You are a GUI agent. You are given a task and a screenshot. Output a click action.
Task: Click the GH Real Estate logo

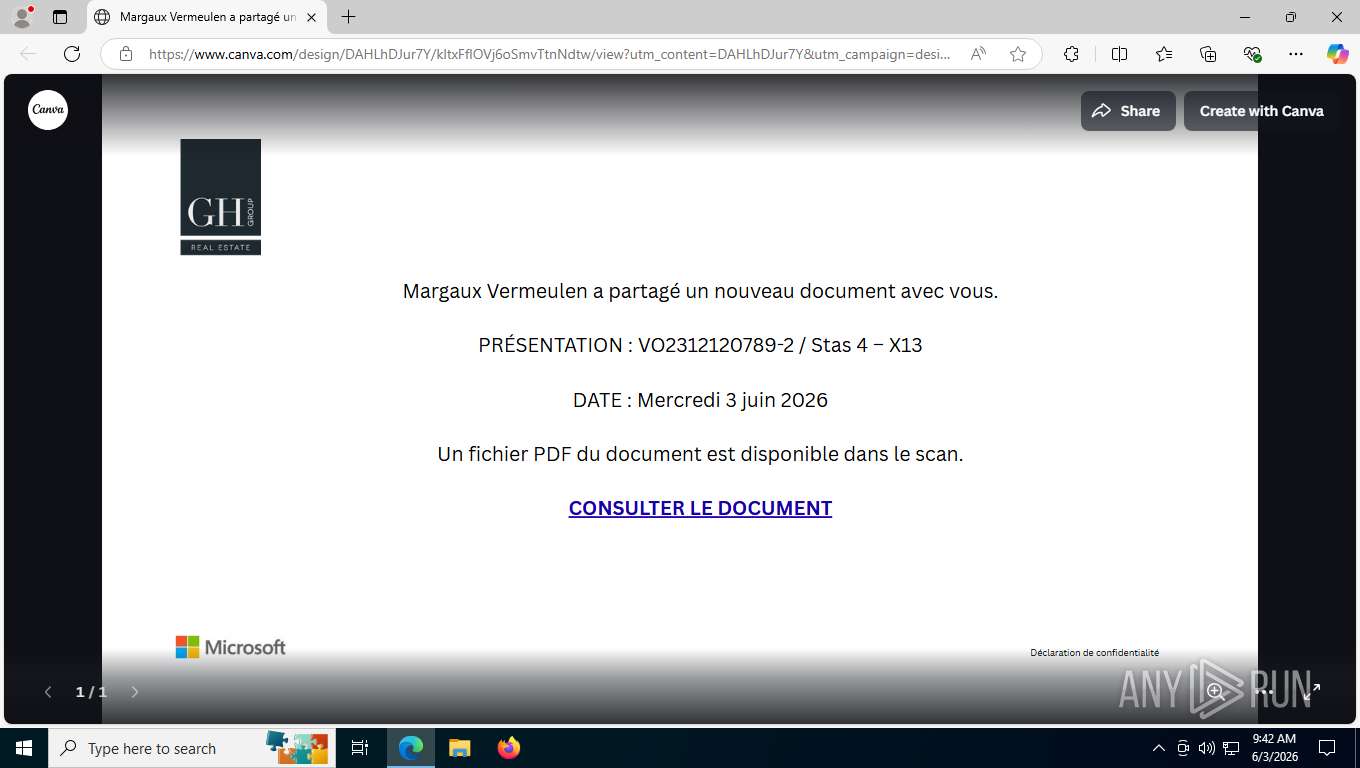pyautogui.click(x=220, y=197)
